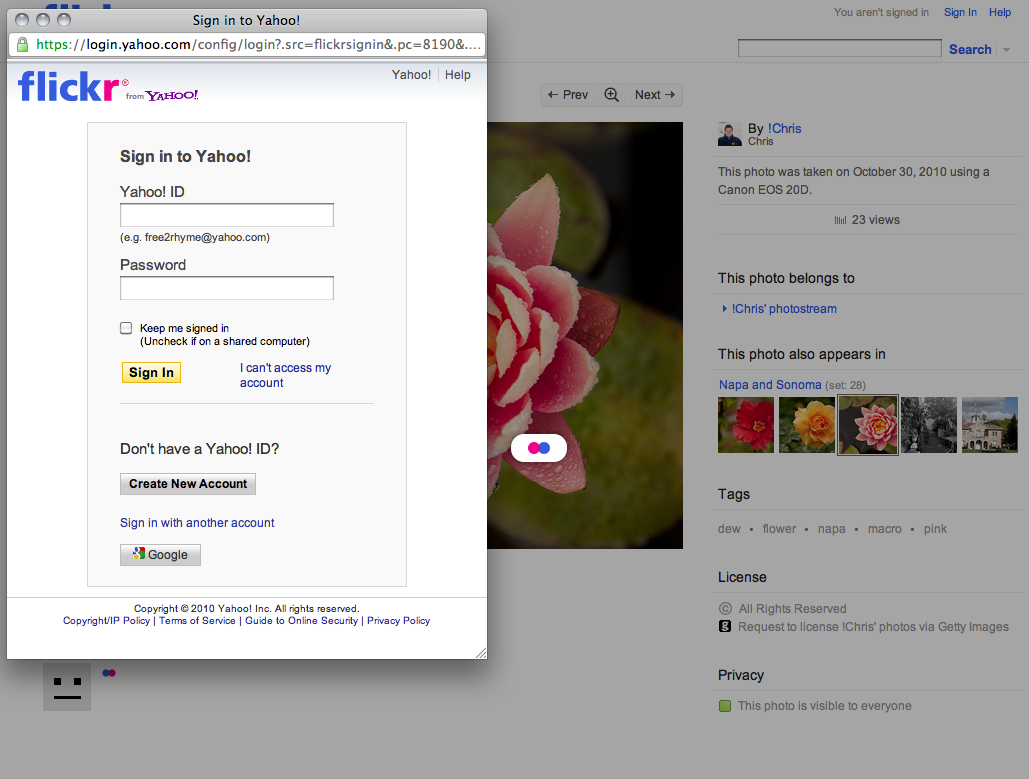The width and height of the screenshot is (1029, 779).
Task: Open Privacy Policy link
Action: (x=398, y=620)
